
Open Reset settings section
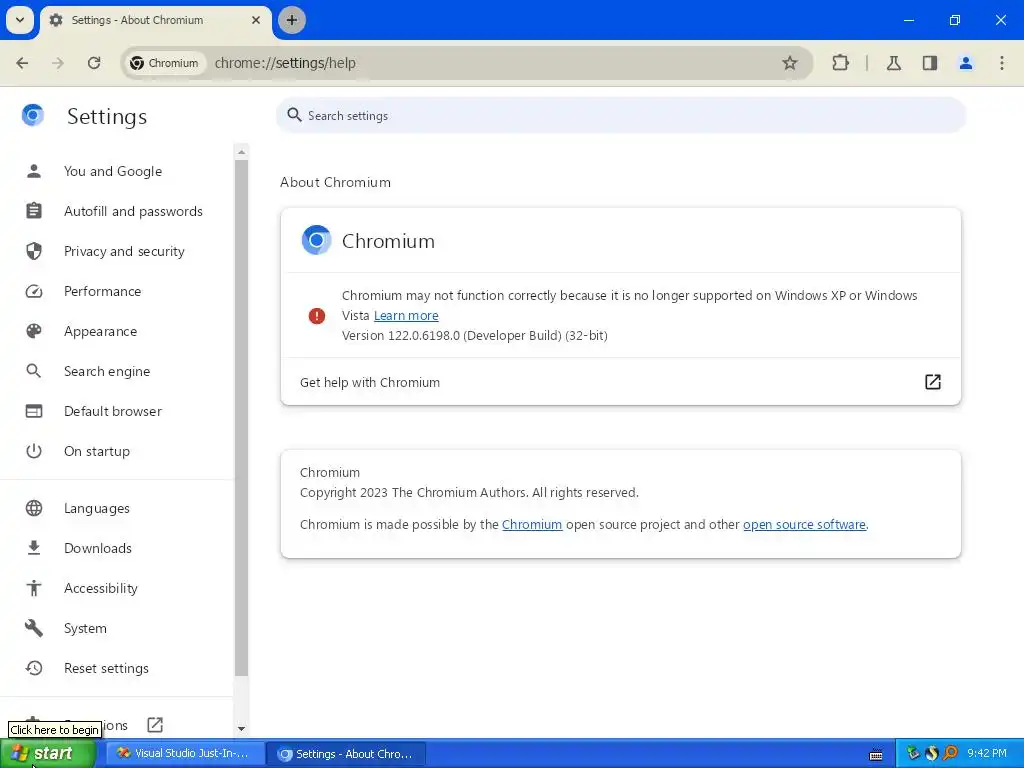[x=106, y=668]
